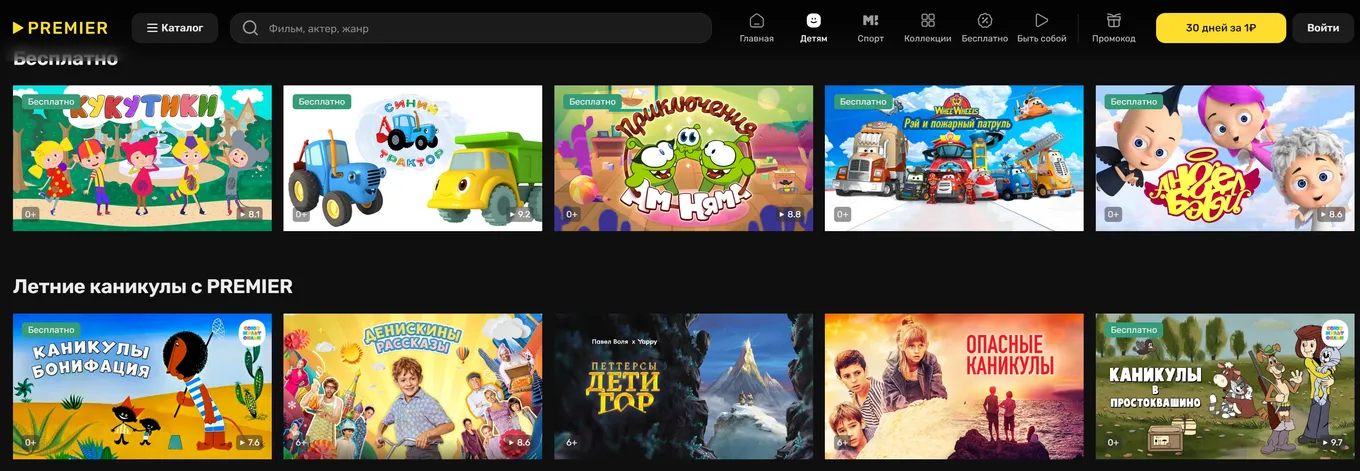This screenshot has height=471, width=1360.
Task: Click the Бесплатно badge on Синий трактор
Action: click(x=322, y=102)
